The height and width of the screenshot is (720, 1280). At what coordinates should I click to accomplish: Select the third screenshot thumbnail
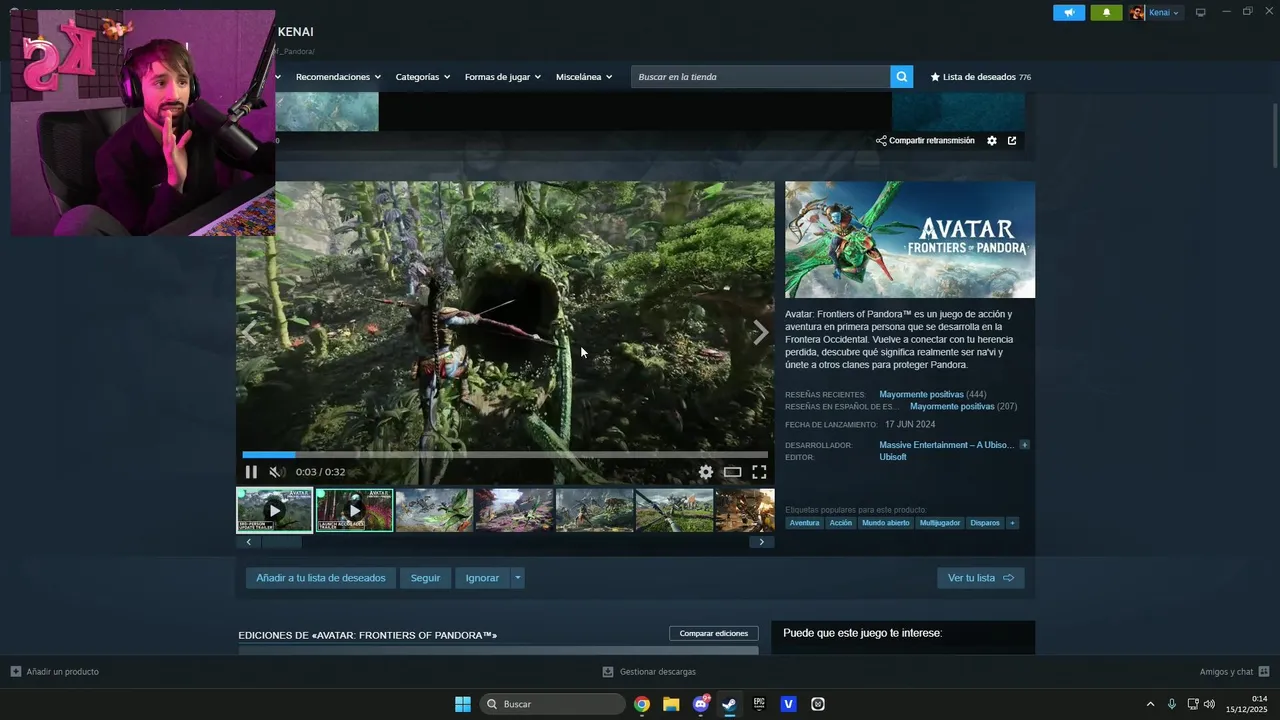[x=434, y=510]
